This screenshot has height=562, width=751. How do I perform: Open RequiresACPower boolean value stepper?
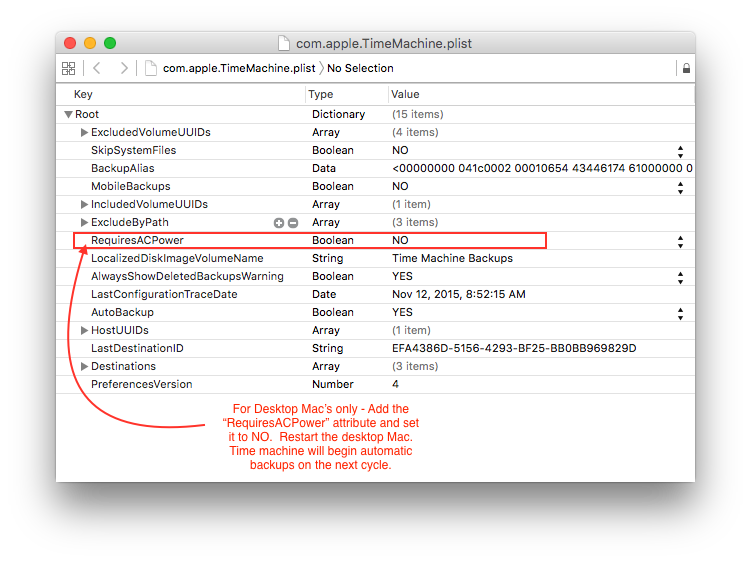pyautogui.click(x=680, y=242)
